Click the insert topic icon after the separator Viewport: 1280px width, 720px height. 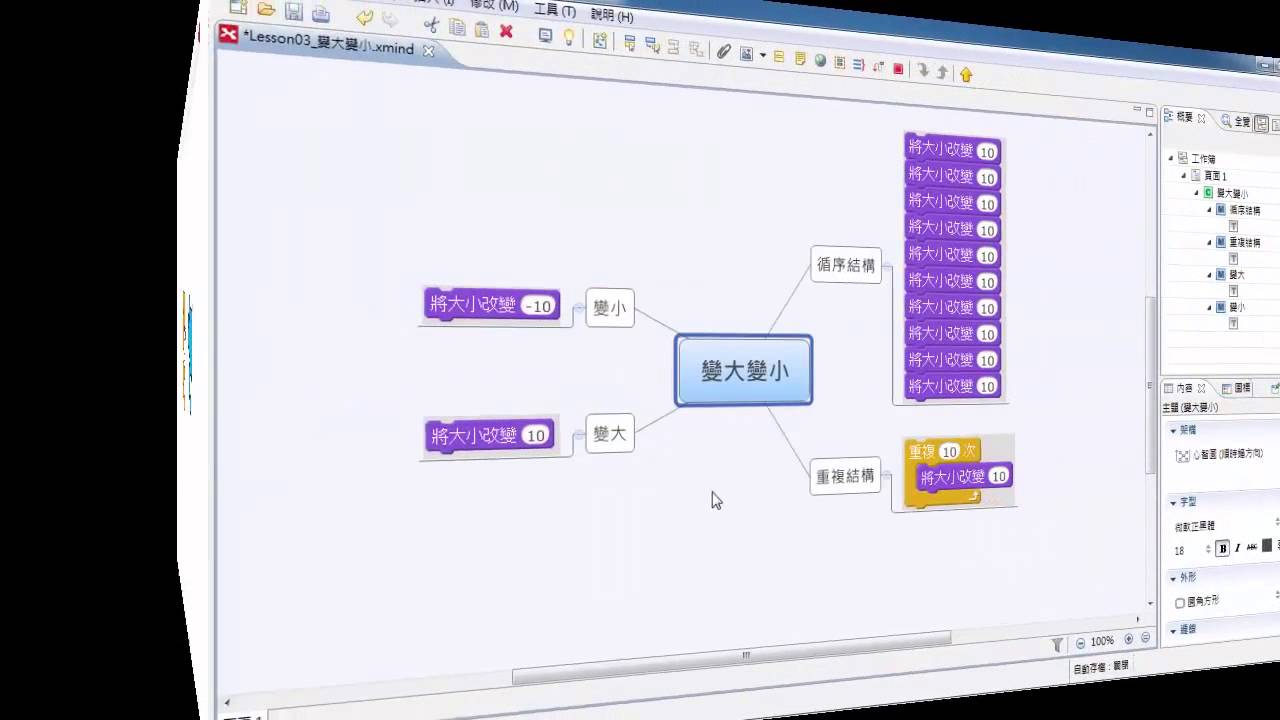(x=629, y=43)
